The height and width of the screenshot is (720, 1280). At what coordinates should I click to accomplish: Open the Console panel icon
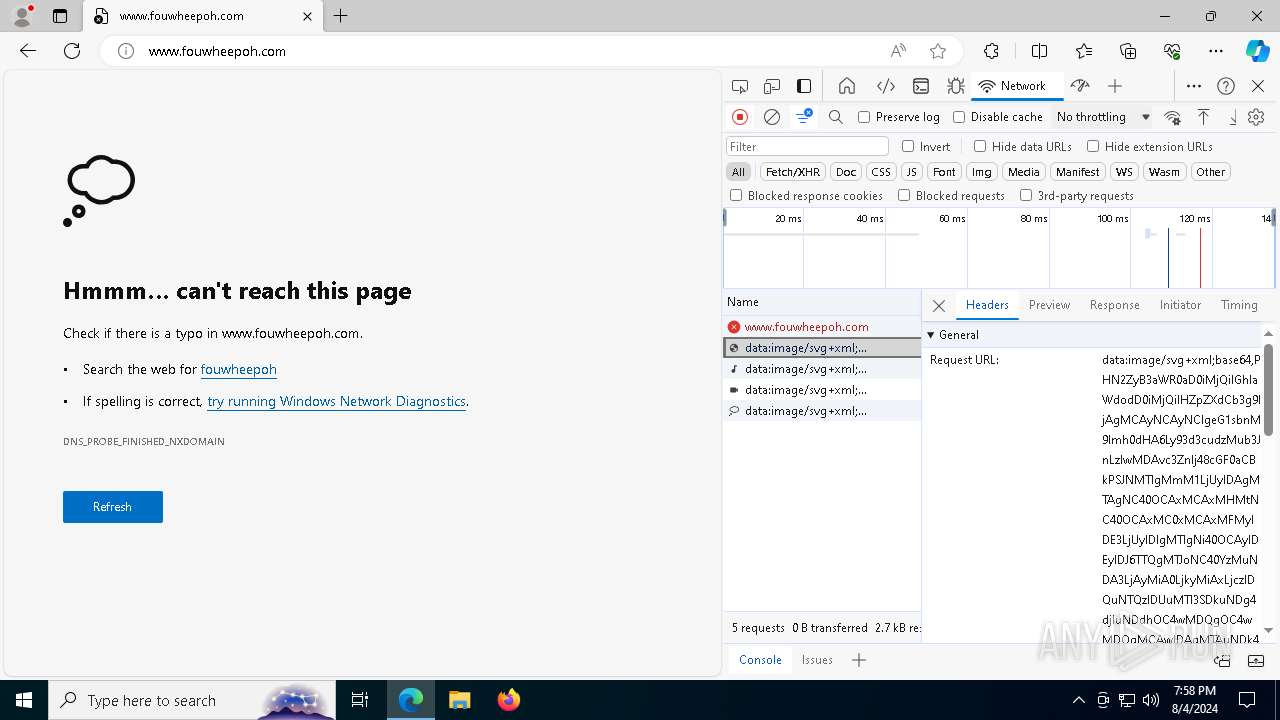(921, 86)
